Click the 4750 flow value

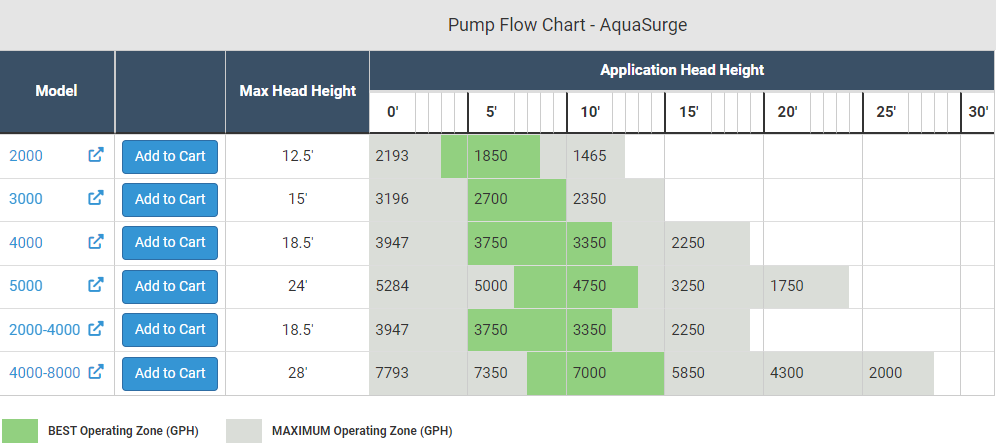coord(589,286)
